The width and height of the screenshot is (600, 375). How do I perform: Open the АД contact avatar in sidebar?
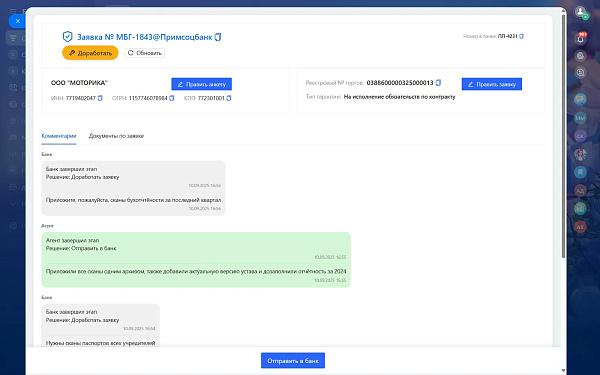580,191
